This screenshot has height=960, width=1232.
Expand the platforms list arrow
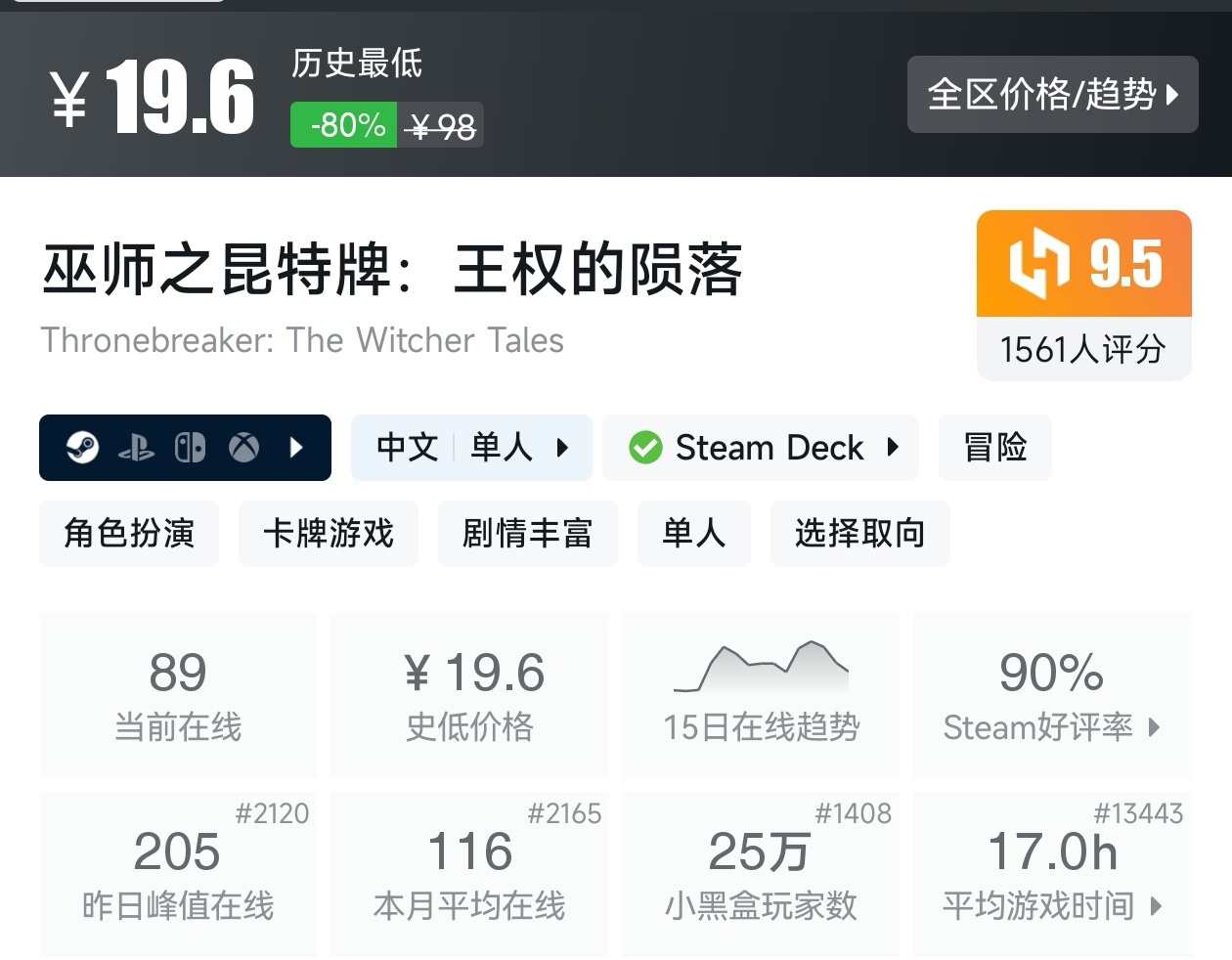click(x=296, y=448)
